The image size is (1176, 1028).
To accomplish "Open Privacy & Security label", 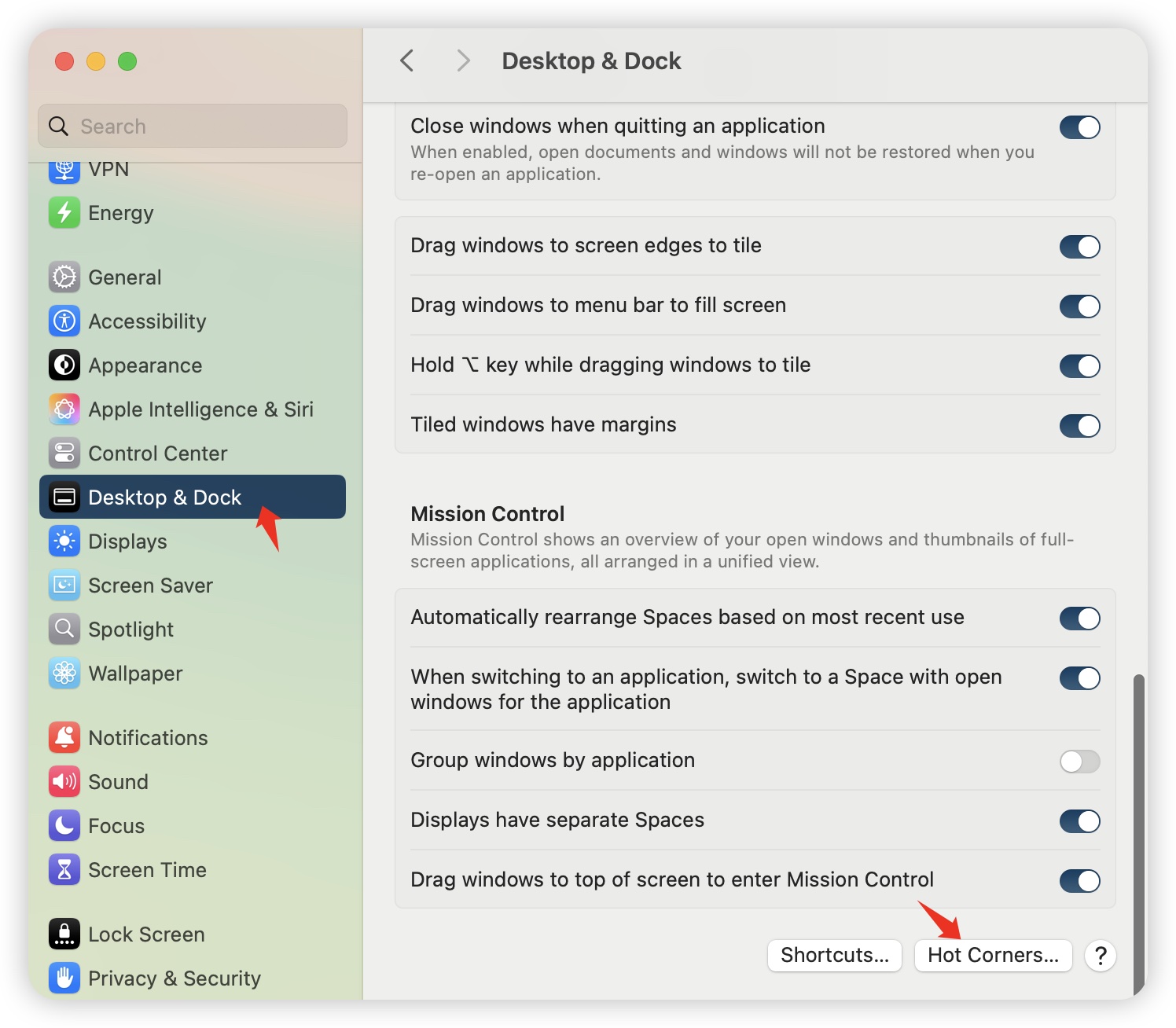I will pos(175,978).
